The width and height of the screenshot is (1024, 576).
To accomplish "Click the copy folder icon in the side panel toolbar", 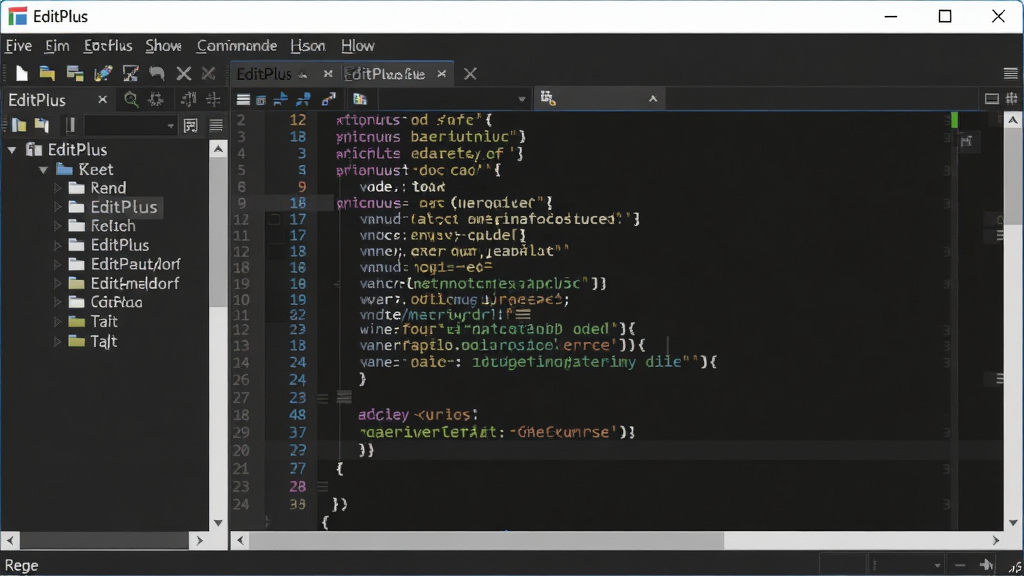I will 42,125.
